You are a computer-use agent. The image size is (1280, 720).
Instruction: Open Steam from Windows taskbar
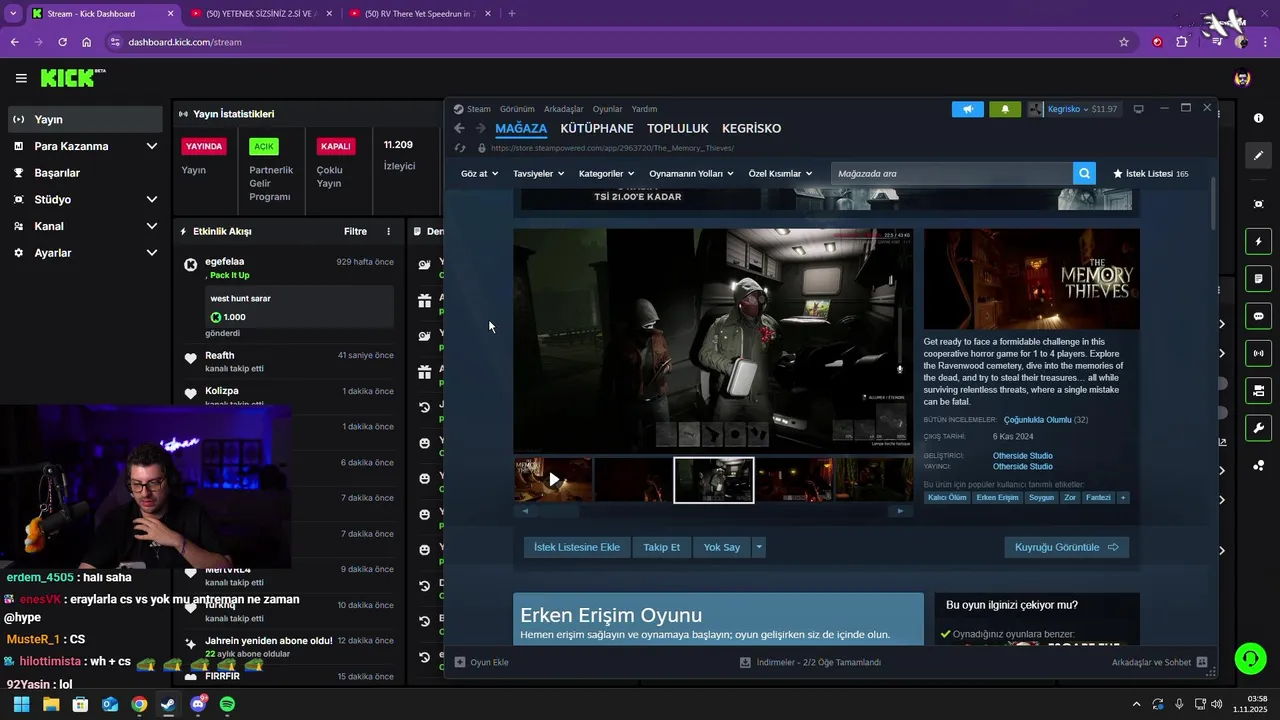tap(168, 704)
